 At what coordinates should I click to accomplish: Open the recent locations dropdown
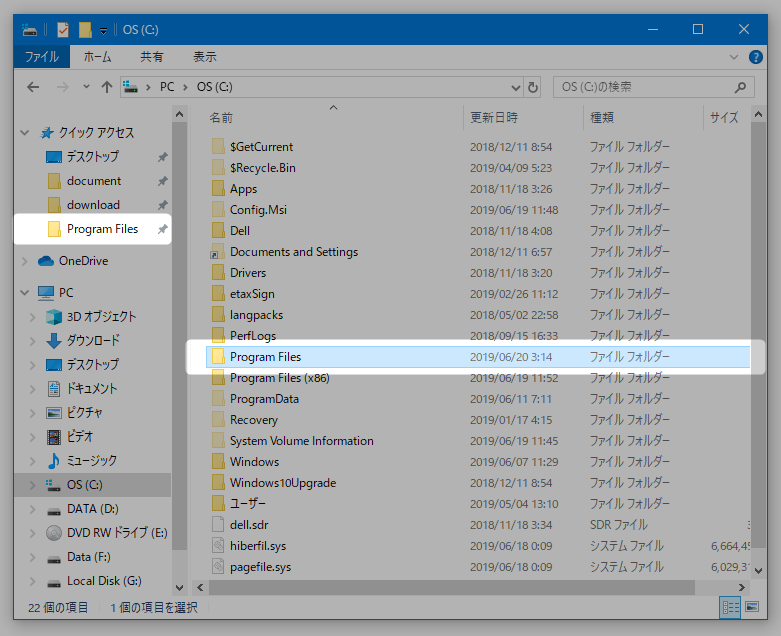86,87
